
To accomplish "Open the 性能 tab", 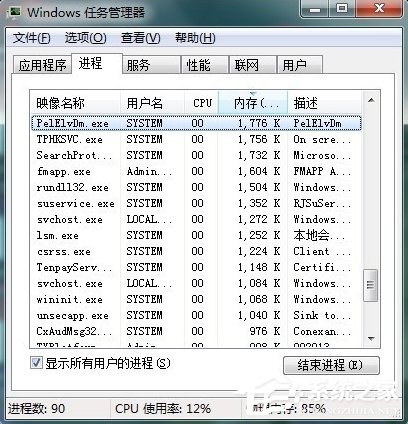I will tap(205, 65).
